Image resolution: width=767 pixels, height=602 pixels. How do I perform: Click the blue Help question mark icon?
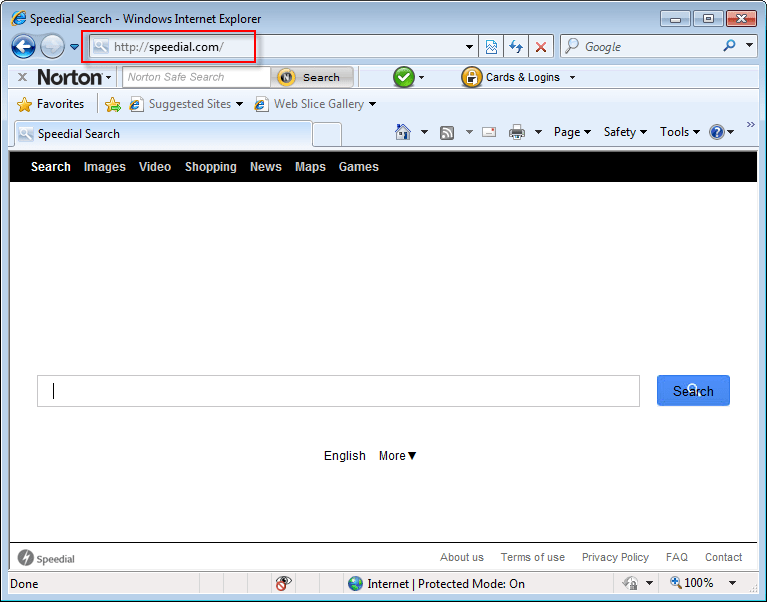tap(717, 132)
